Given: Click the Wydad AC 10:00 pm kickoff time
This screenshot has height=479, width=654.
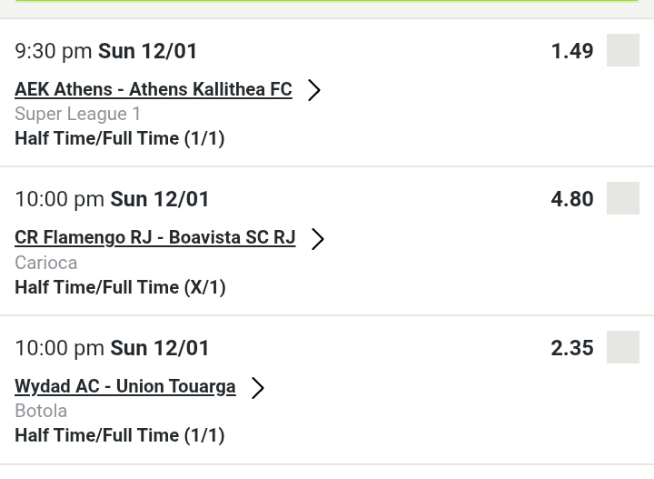Looking at the screenshot, I should 112,347.
